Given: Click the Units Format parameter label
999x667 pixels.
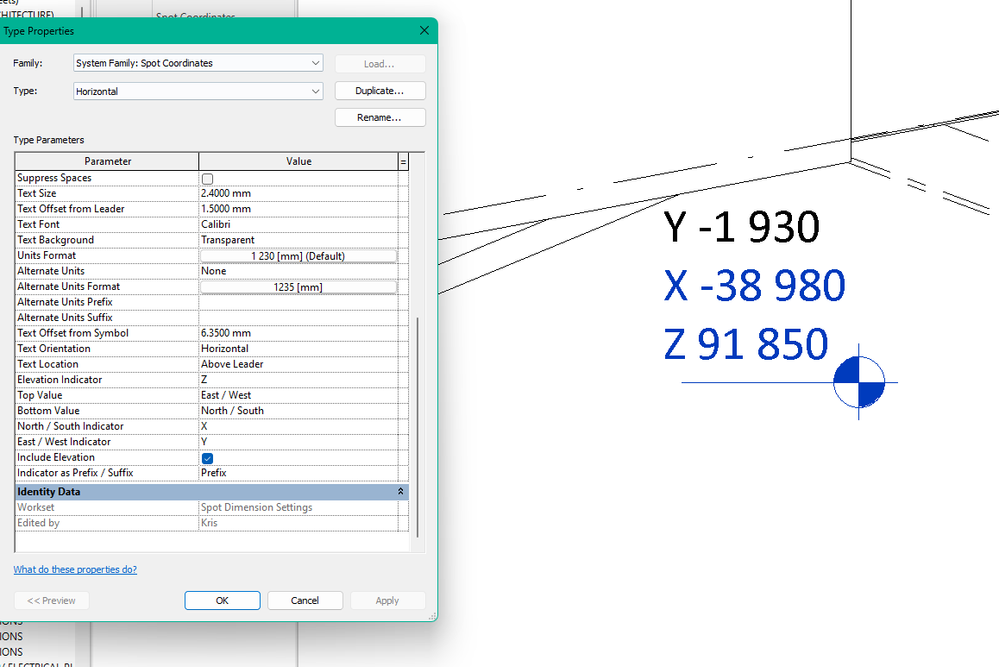Looking at the screenshot, I should [47, 255].
